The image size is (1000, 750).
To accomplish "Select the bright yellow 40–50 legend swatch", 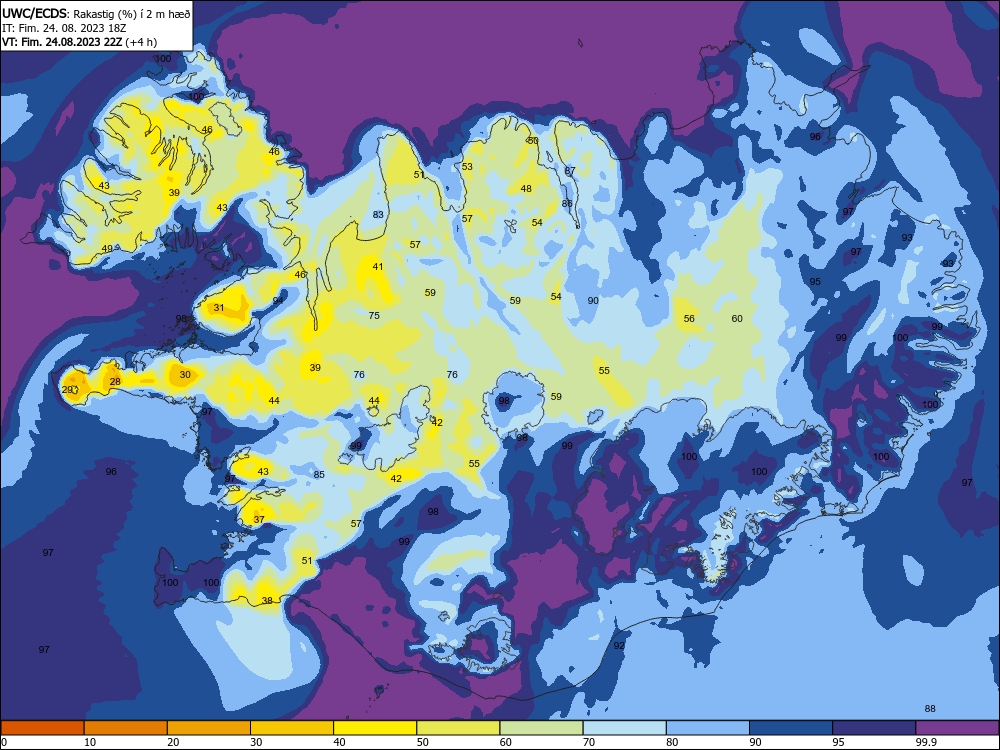I will (x=375, y=728).
